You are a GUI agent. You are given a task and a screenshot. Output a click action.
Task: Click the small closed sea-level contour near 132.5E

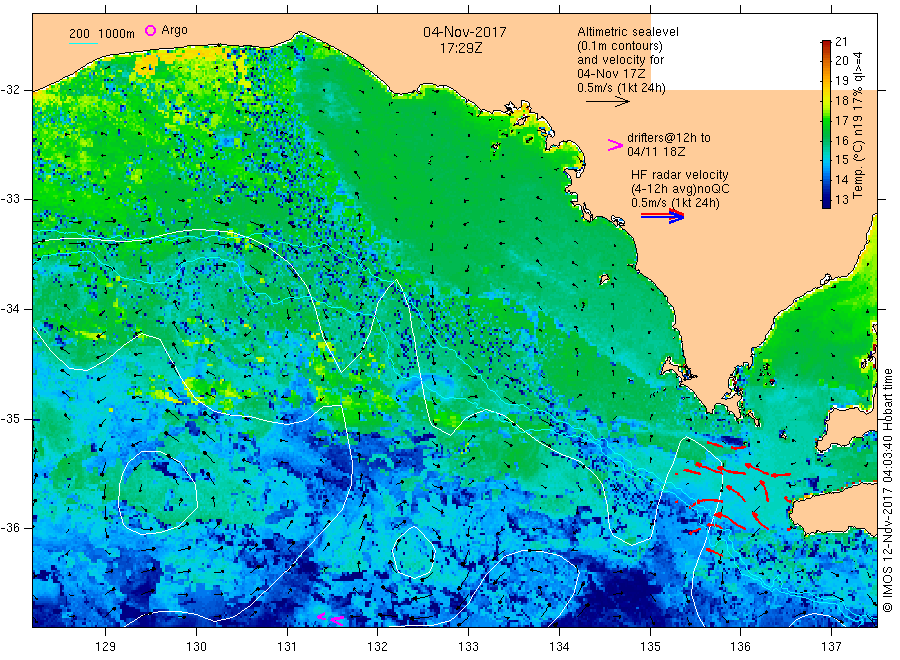(413, 552)
